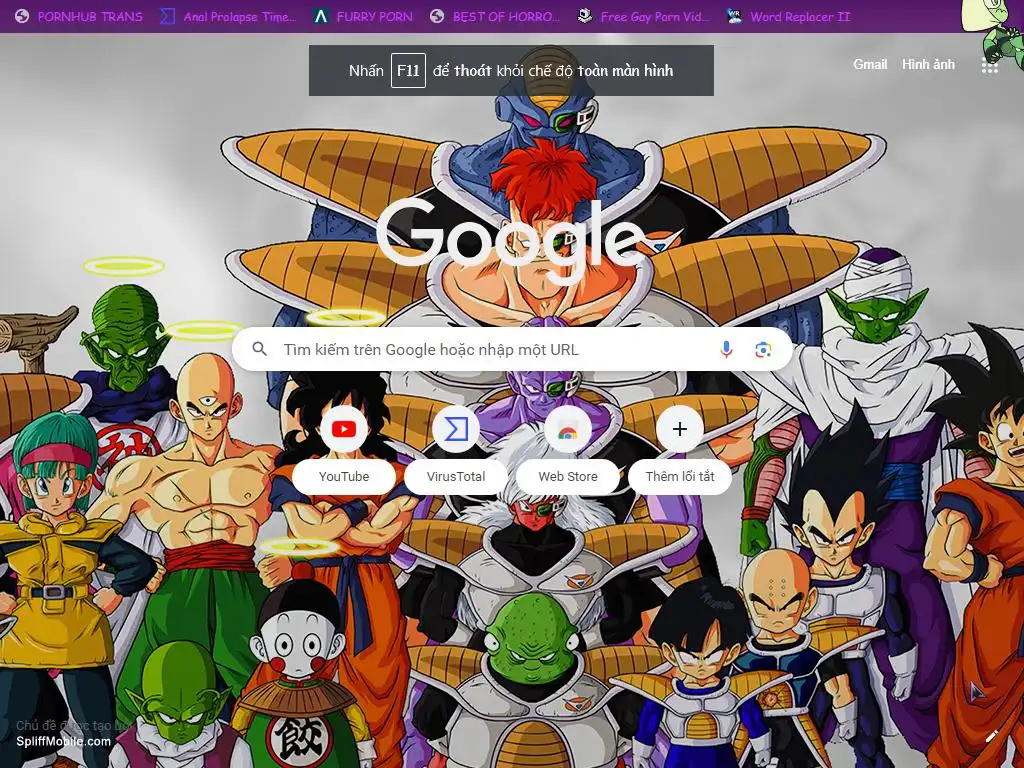1024x768 pixels.
Task: Open the PORNHUB TRANS bookmark
Action: 79,16
